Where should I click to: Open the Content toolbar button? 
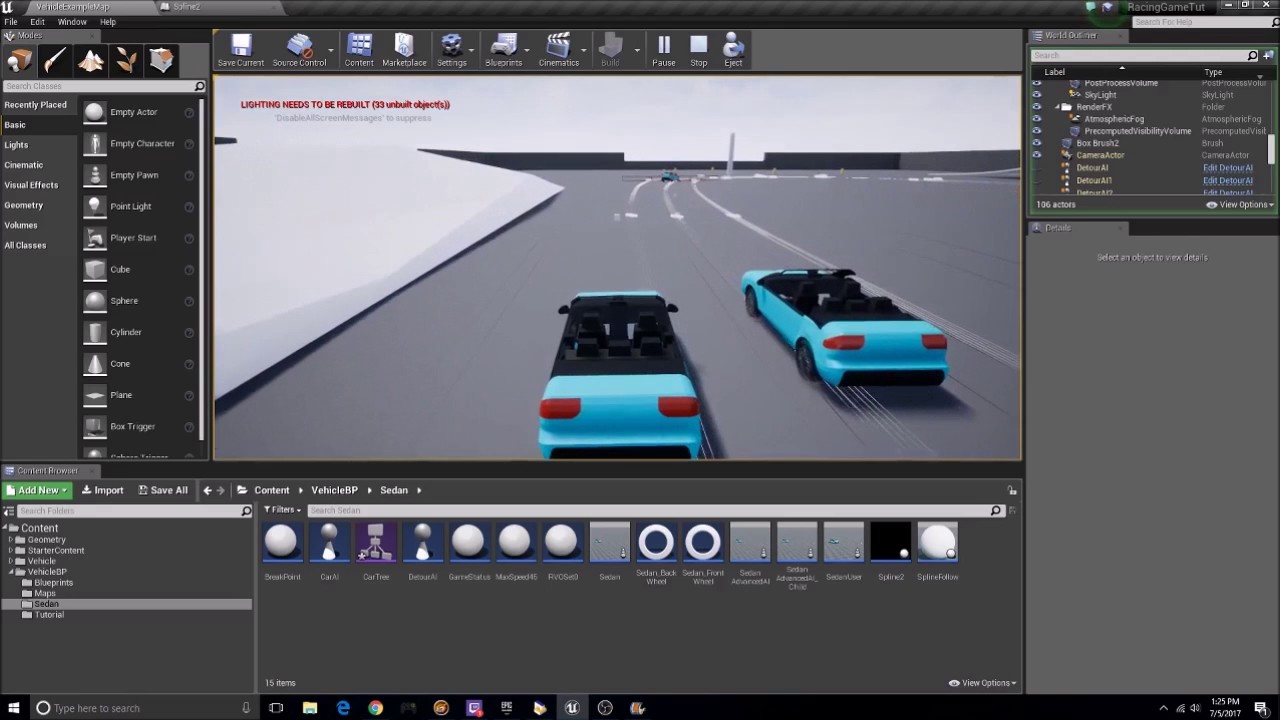359,50
